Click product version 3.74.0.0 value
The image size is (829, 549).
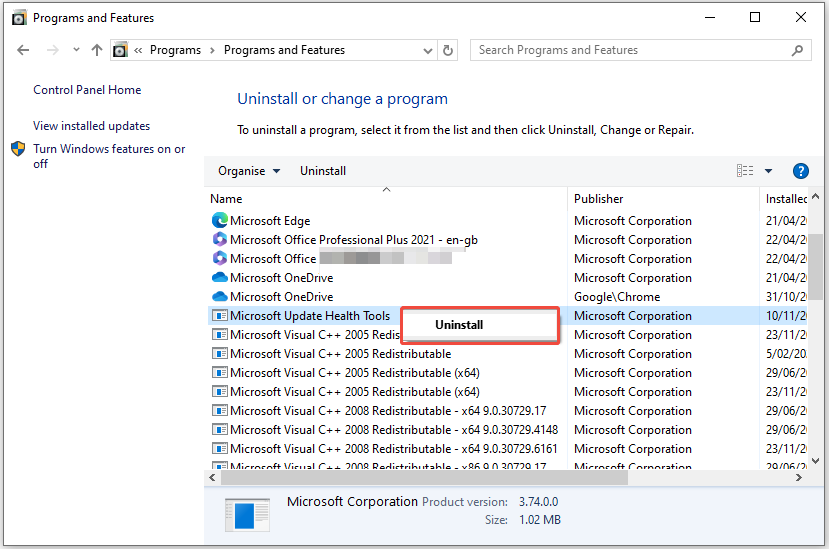click(x=538, y=502)
